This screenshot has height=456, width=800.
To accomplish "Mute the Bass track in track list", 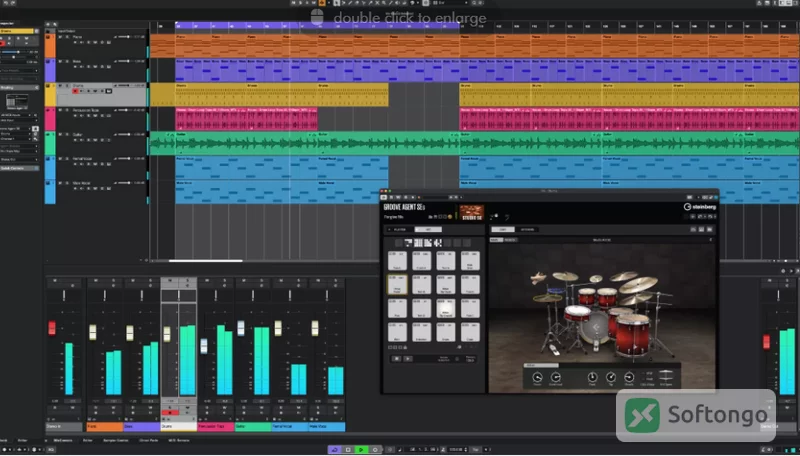I will (x=60, y=61).
